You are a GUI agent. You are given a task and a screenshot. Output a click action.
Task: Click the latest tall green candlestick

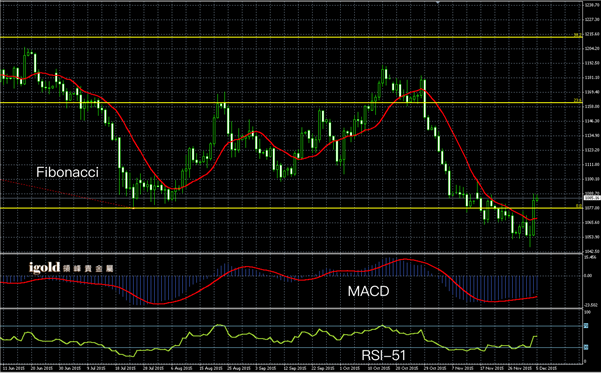coord(533,218)
